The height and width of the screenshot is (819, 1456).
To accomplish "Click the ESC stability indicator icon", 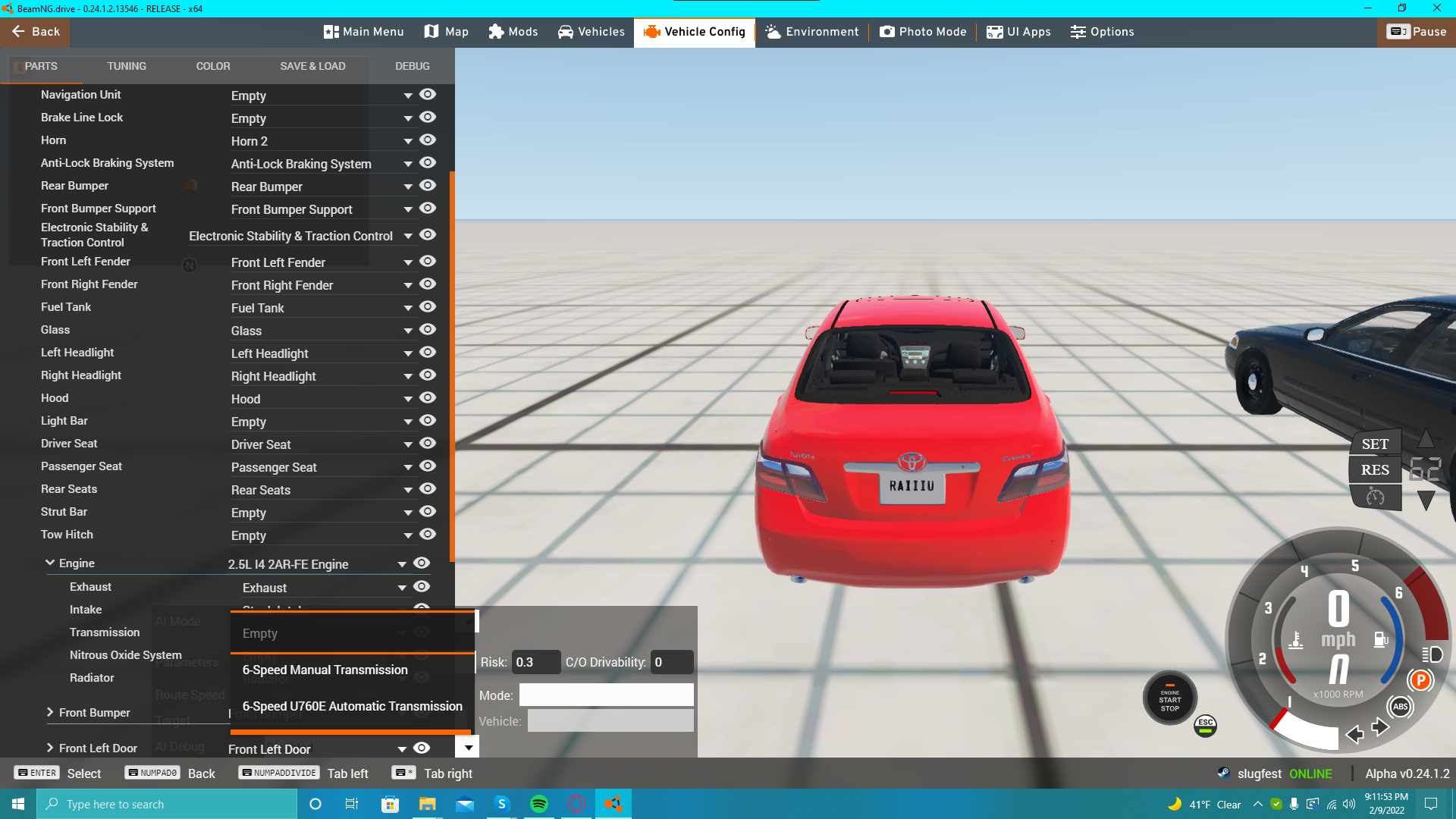I will pos(1205,724).
